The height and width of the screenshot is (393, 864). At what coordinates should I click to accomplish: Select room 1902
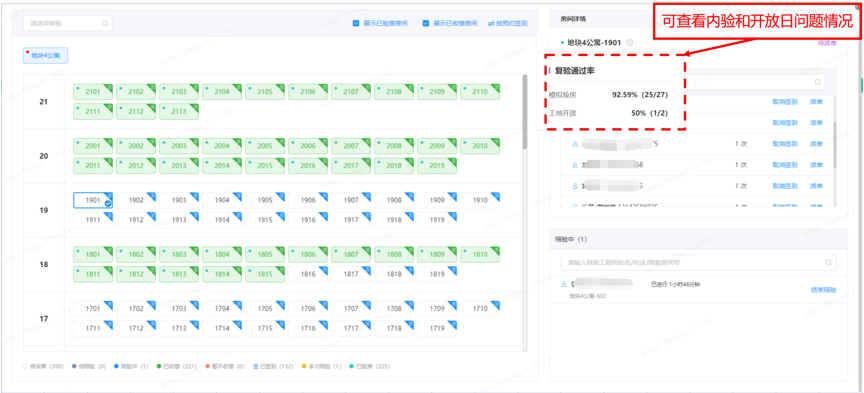click(x=136, y=201)
